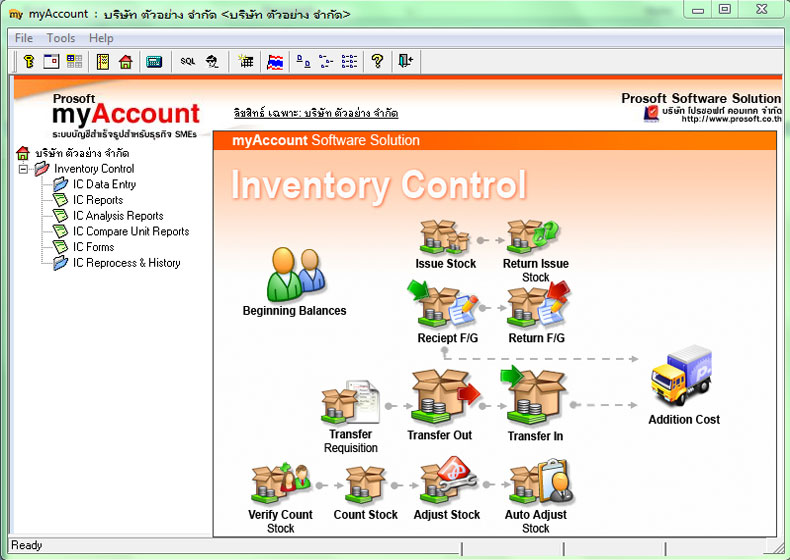This screenshot has height=560, width=790.
Task: Open Auto Adjust Stock icon
Action: [540, 481]
